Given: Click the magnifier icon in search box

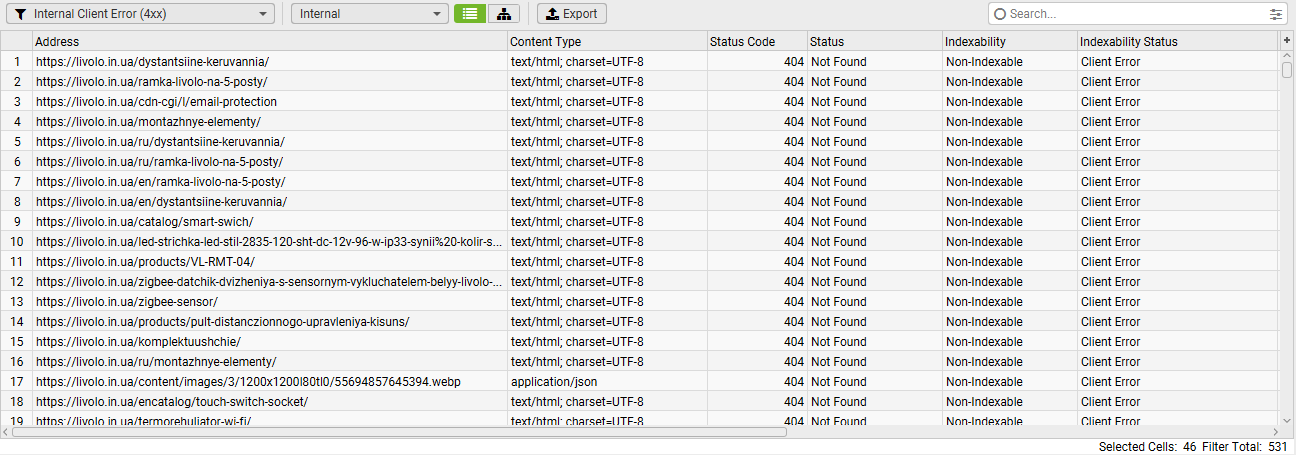Looking at the screenshot, I should [x=999, y=14].
